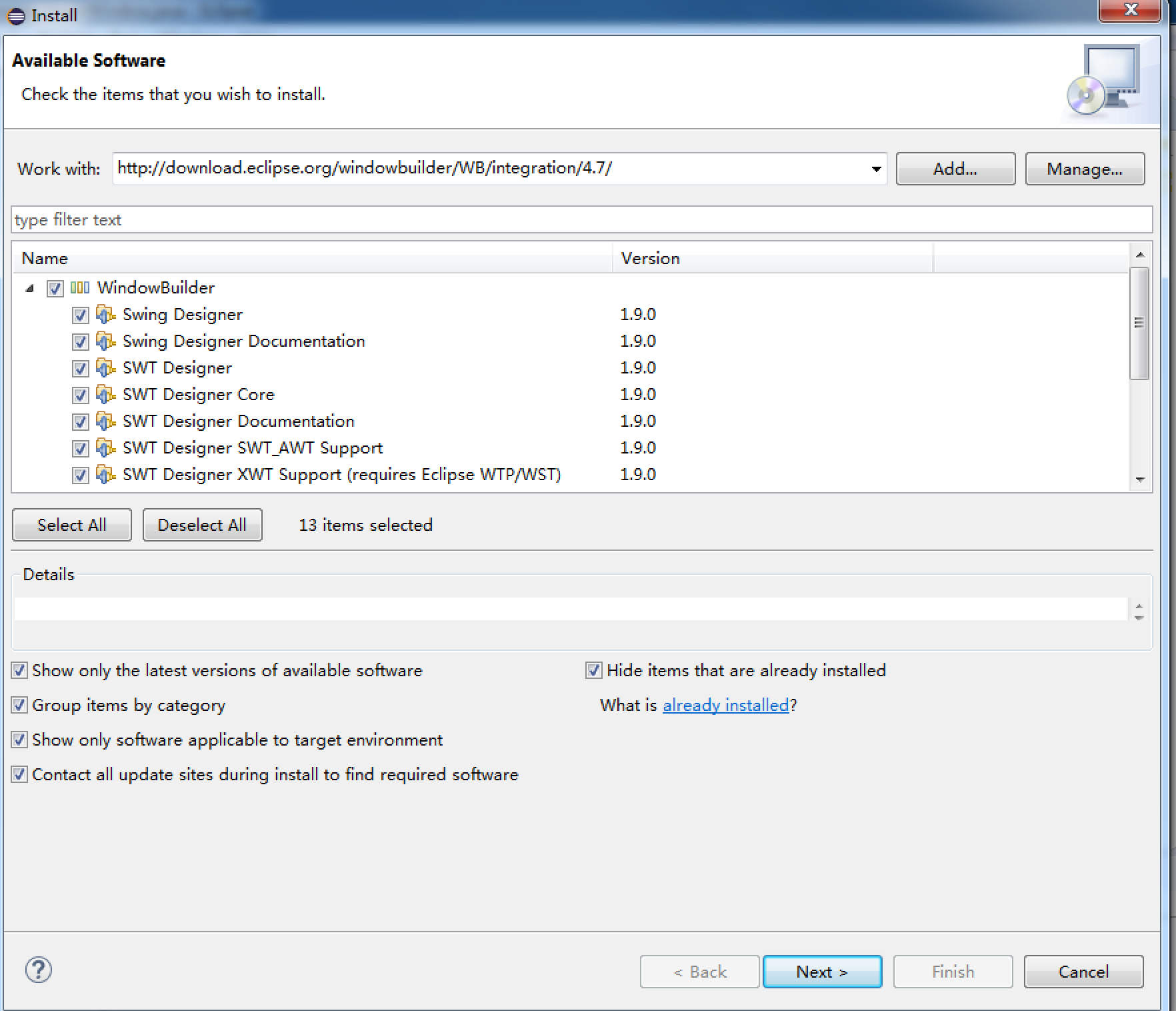This screenshot has width=1176, height=1011.
Task: Uncheck the Swing Designer checkbox
Action: pos(80,315)
